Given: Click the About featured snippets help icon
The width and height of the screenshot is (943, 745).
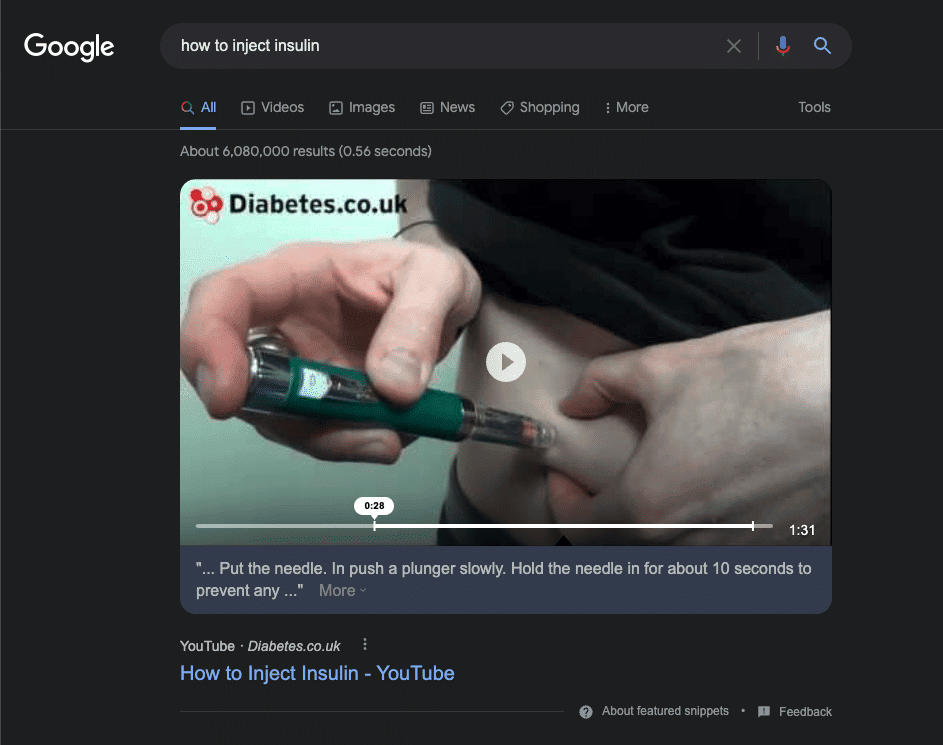Looking at the screenshot, I should pos(586,712).
